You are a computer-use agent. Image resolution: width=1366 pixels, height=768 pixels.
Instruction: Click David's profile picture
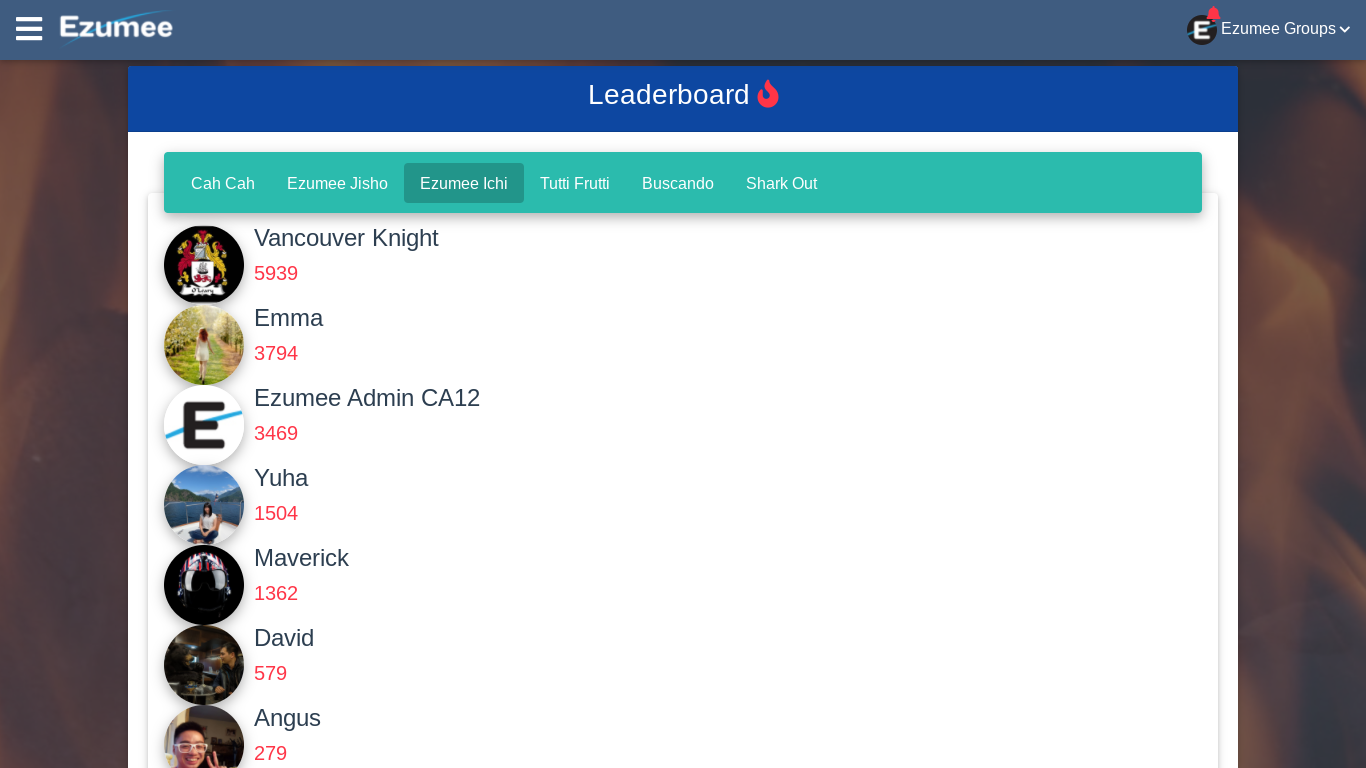tap(204, 664)
